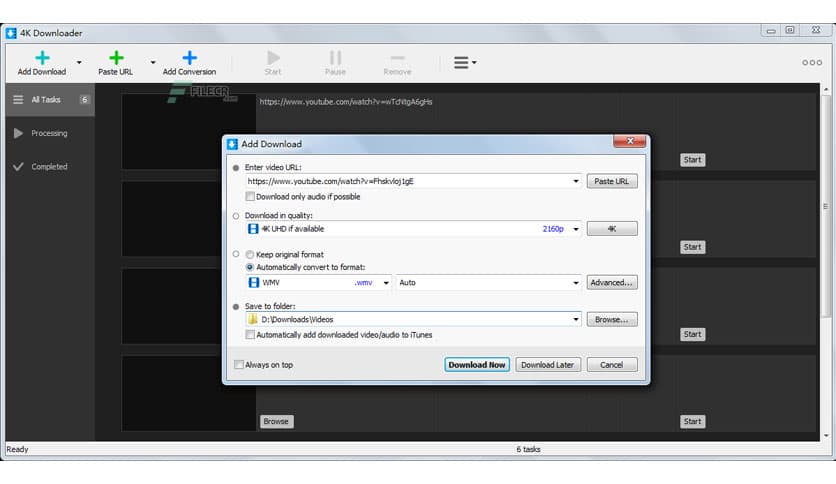Enable automatically add to iTunes checkbox
Viewport: 836px width, 484px height.
coord(250,335)
